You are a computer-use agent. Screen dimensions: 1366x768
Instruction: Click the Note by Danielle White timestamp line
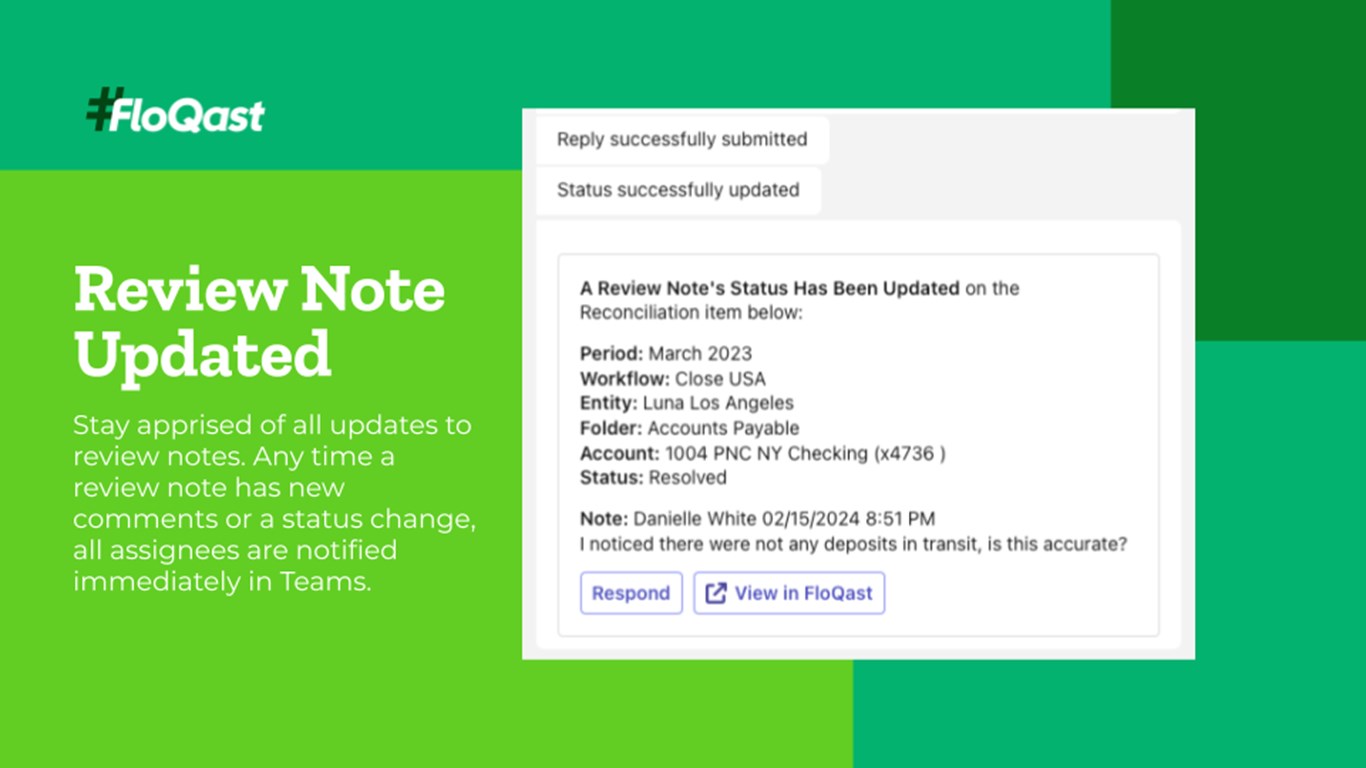click(757, 519)
